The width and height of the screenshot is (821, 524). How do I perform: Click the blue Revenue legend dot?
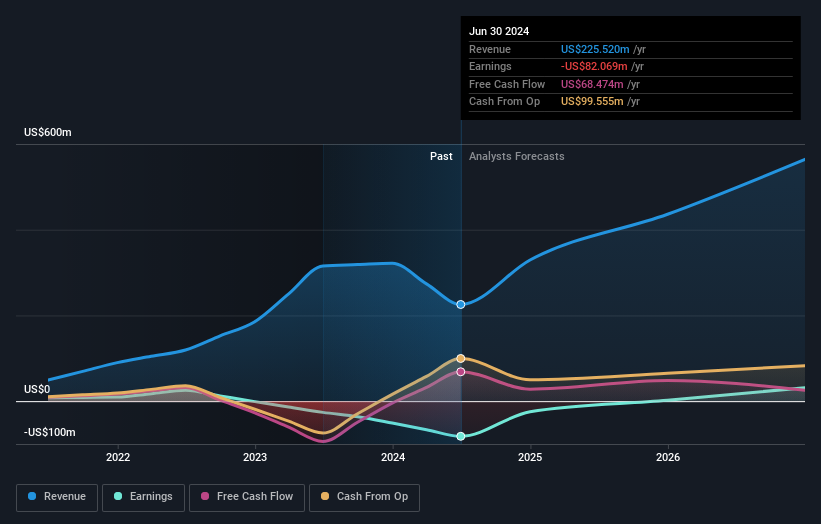click(32, 496)
